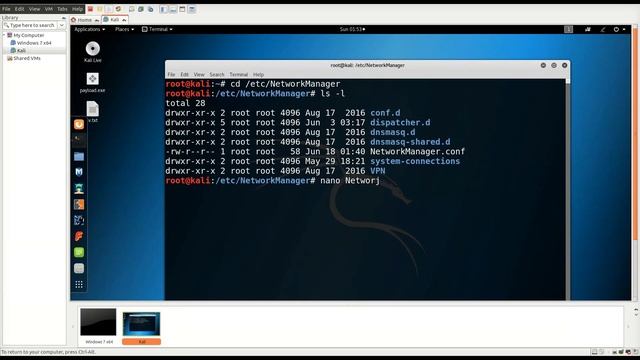Open the Applications menu in Kali top bar
640x360 pixels.
(89, 29)
